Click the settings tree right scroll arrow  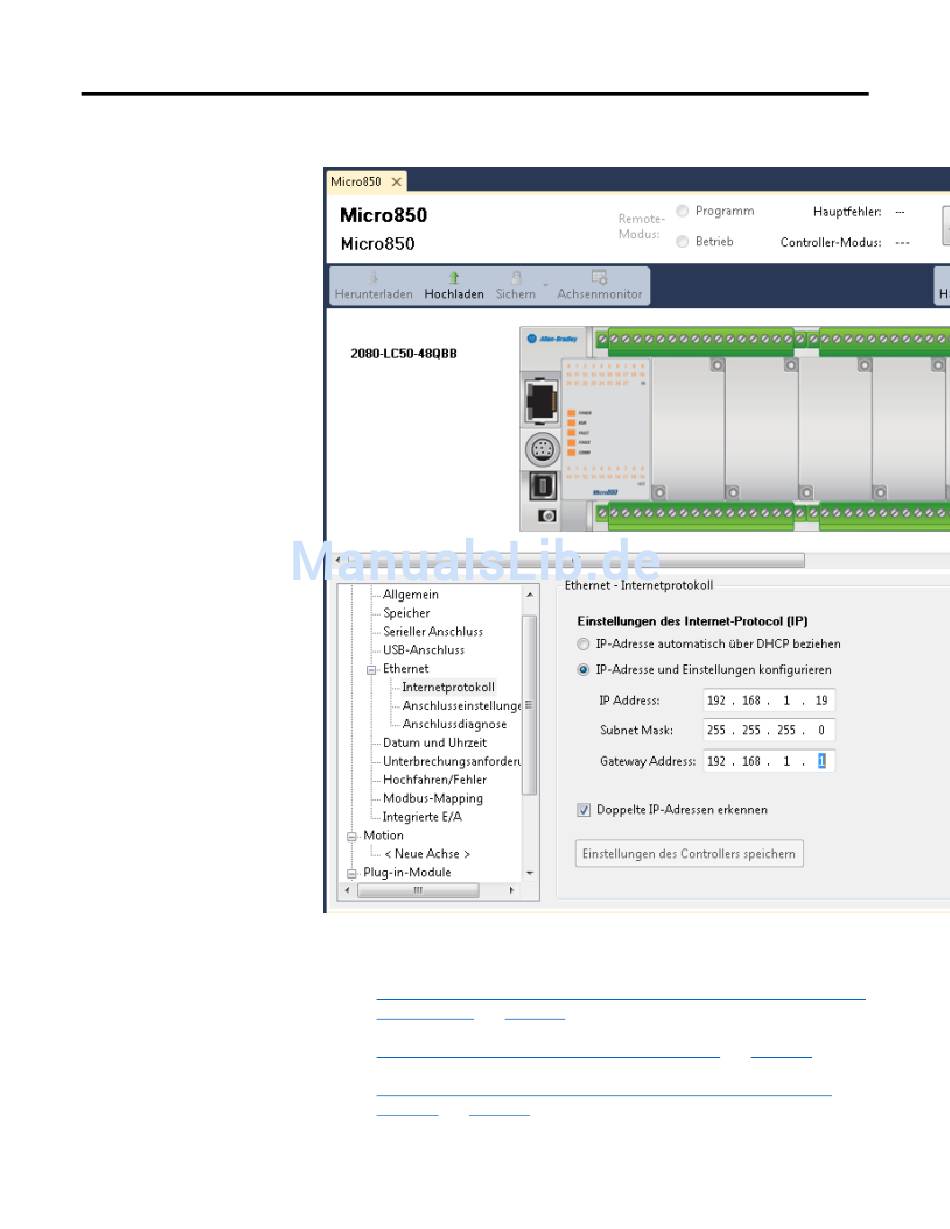512,890
